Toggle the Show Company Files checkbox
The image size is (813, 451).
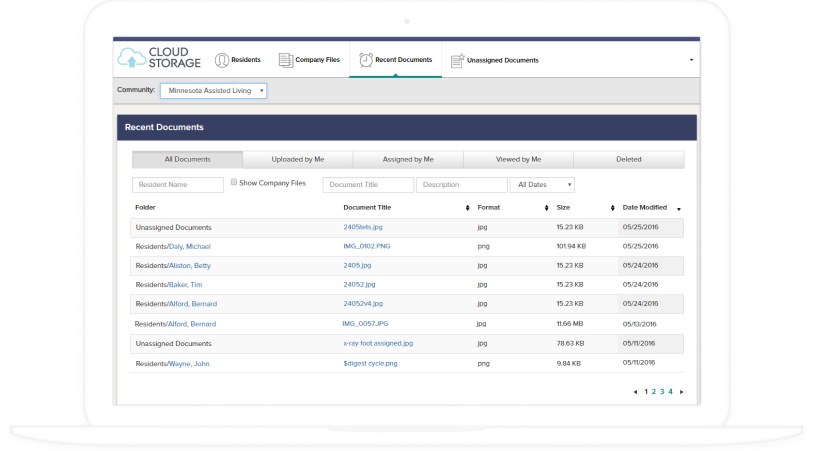234,182
